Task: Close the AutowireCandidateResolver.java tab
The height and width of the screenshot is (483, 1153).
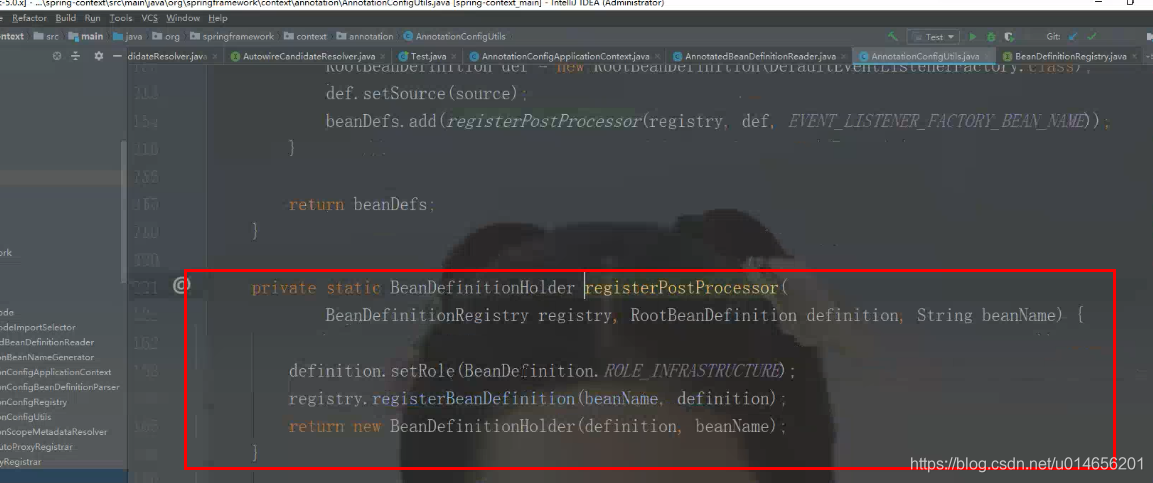Action: pos(385,56)
